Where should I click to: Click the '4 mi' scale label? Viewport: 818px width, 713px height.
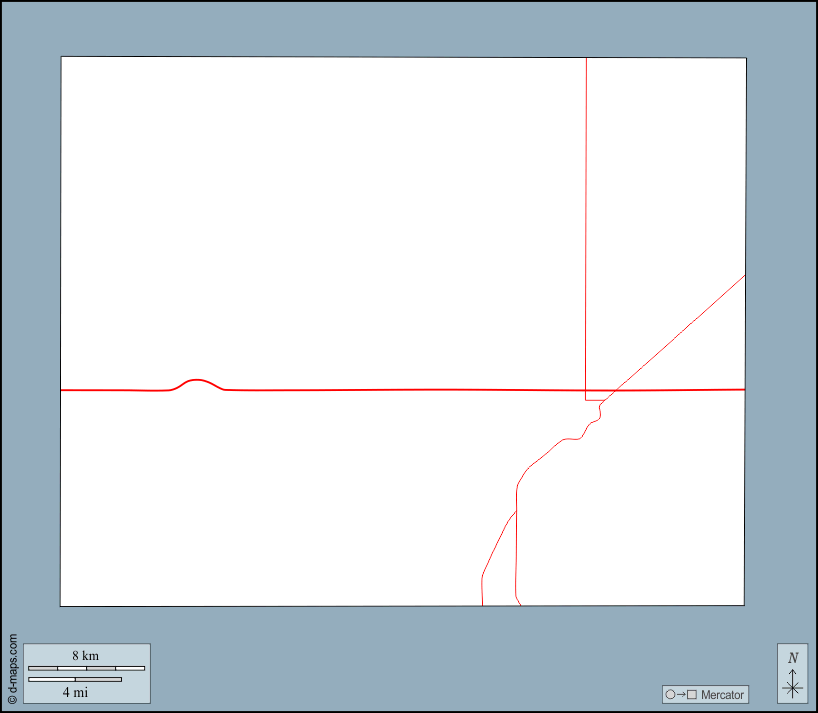coord(75,692)
